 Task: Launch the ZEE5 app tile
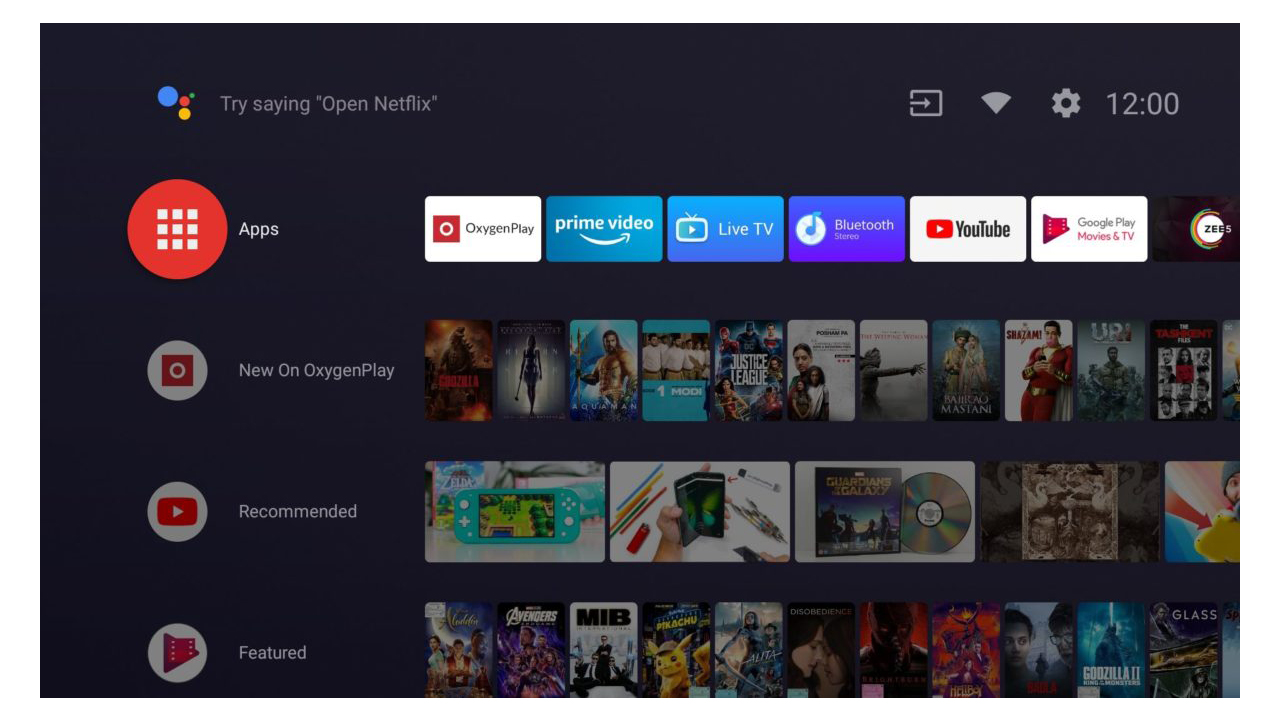(1196, 229)
